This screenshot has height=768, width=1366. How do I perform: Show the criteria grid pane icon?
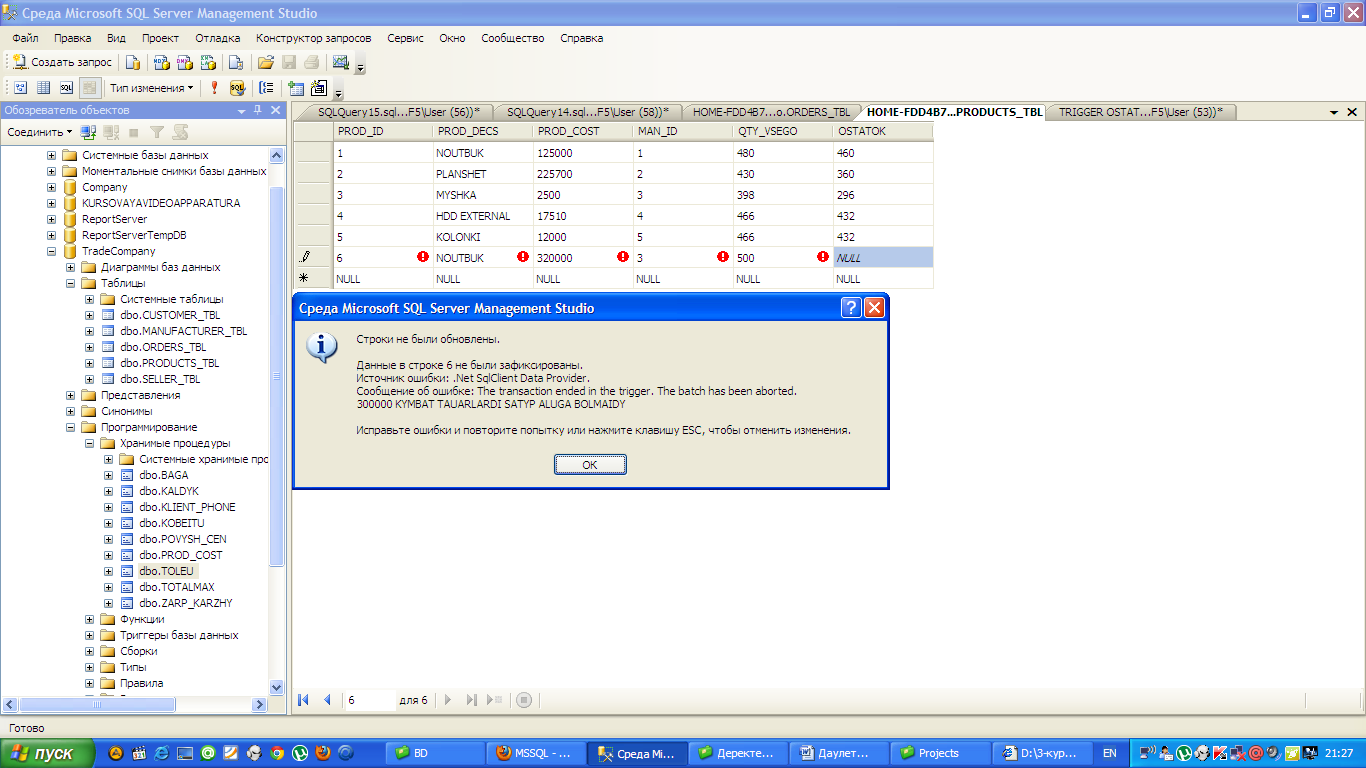pos(43,88)
